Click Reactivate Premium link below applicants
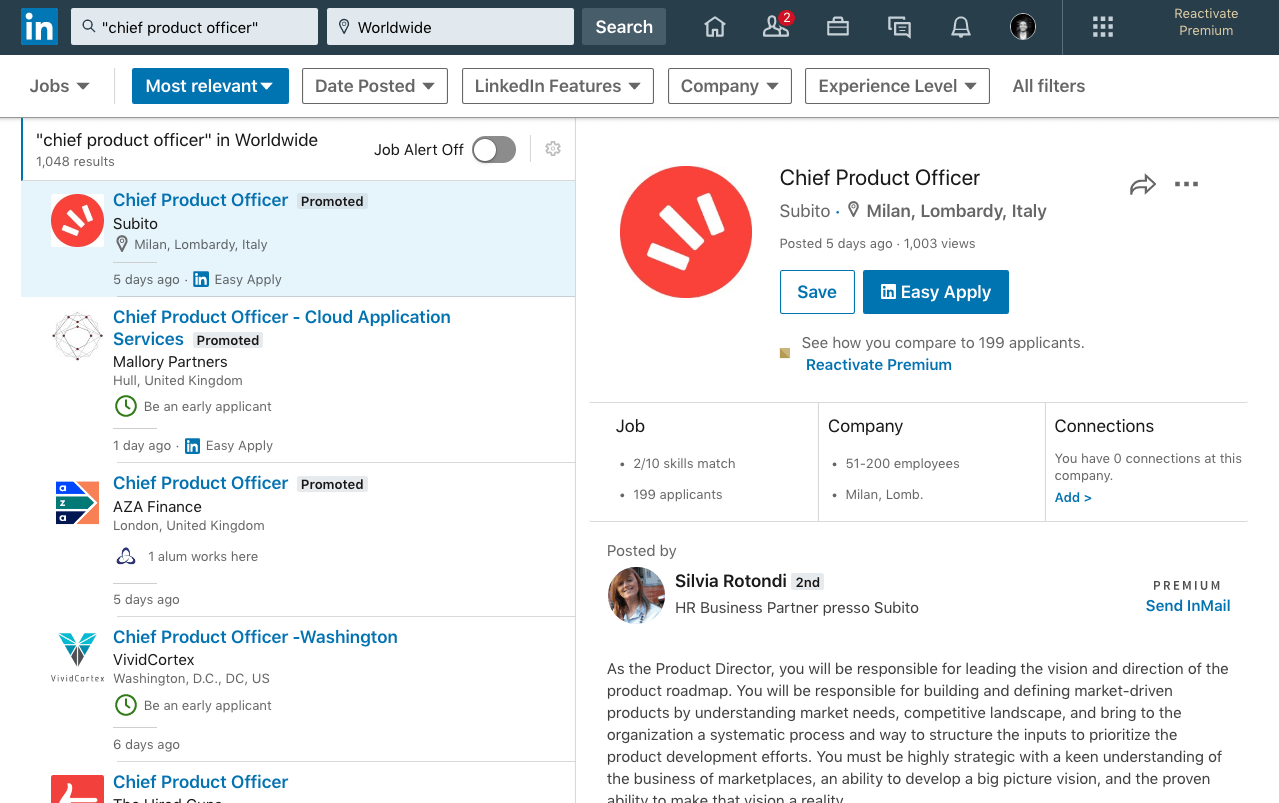Viewport: 1279px width, 803px height. tap(878, 365)
